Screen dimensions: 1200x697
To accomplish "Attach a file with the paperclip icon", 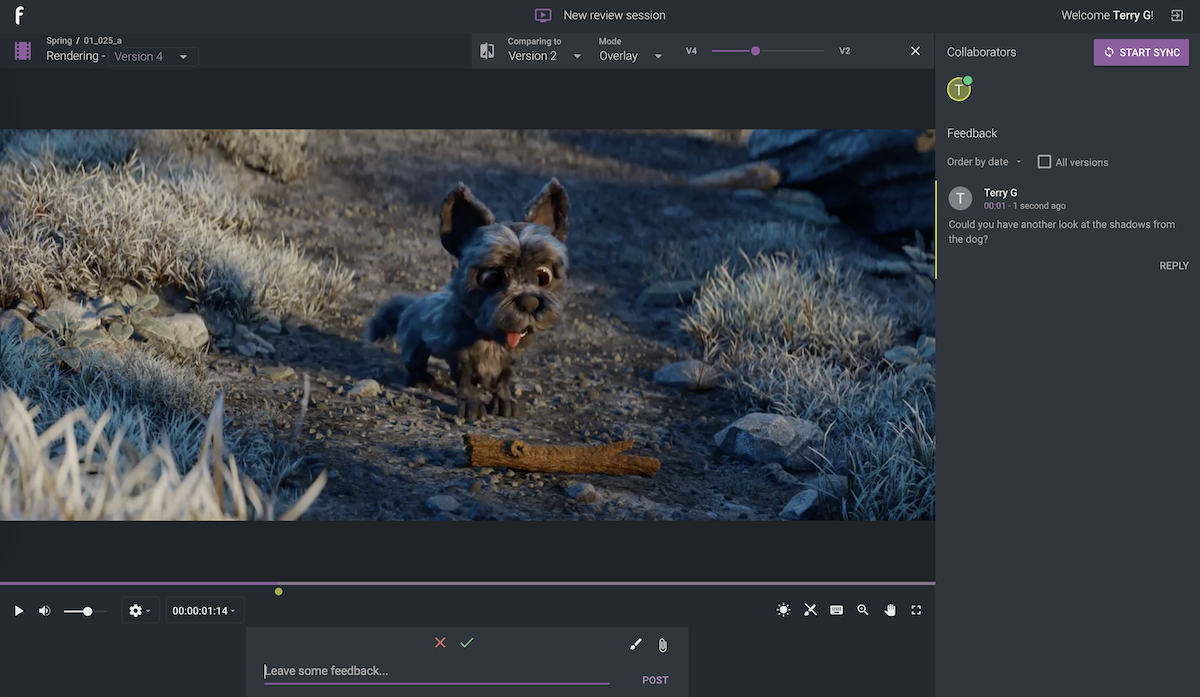I will click(x=662, y=645).
